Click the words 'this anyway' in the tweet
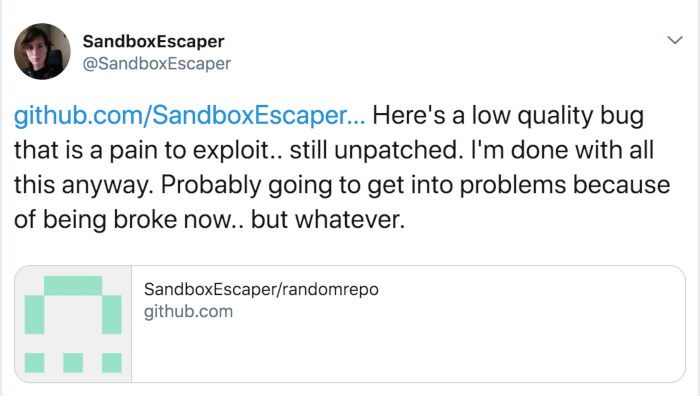This screenshot has width=700, height=396. pos(81,185)
